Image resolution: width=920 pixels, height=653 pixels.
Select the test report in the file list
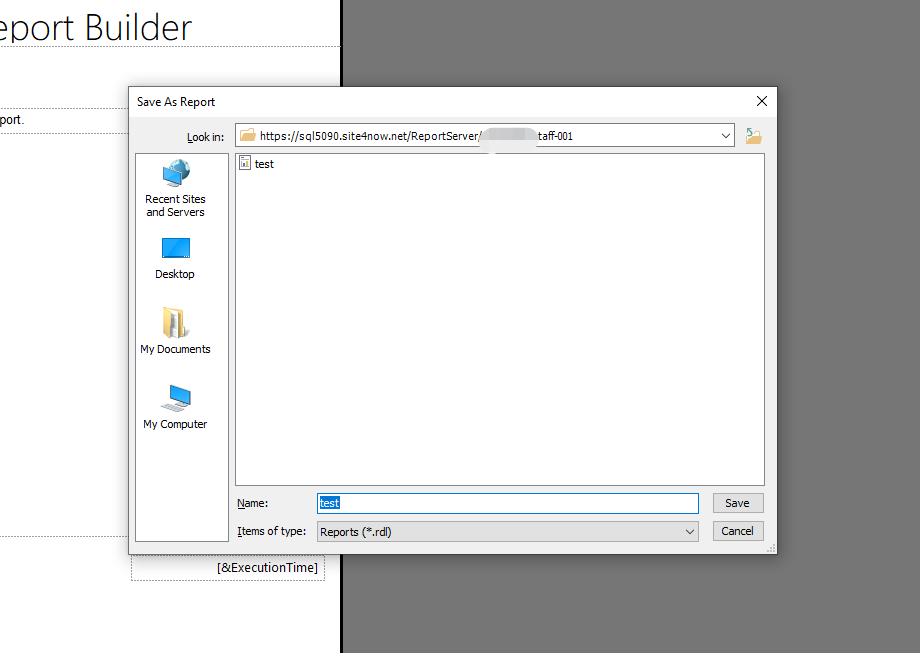(263, 163)
